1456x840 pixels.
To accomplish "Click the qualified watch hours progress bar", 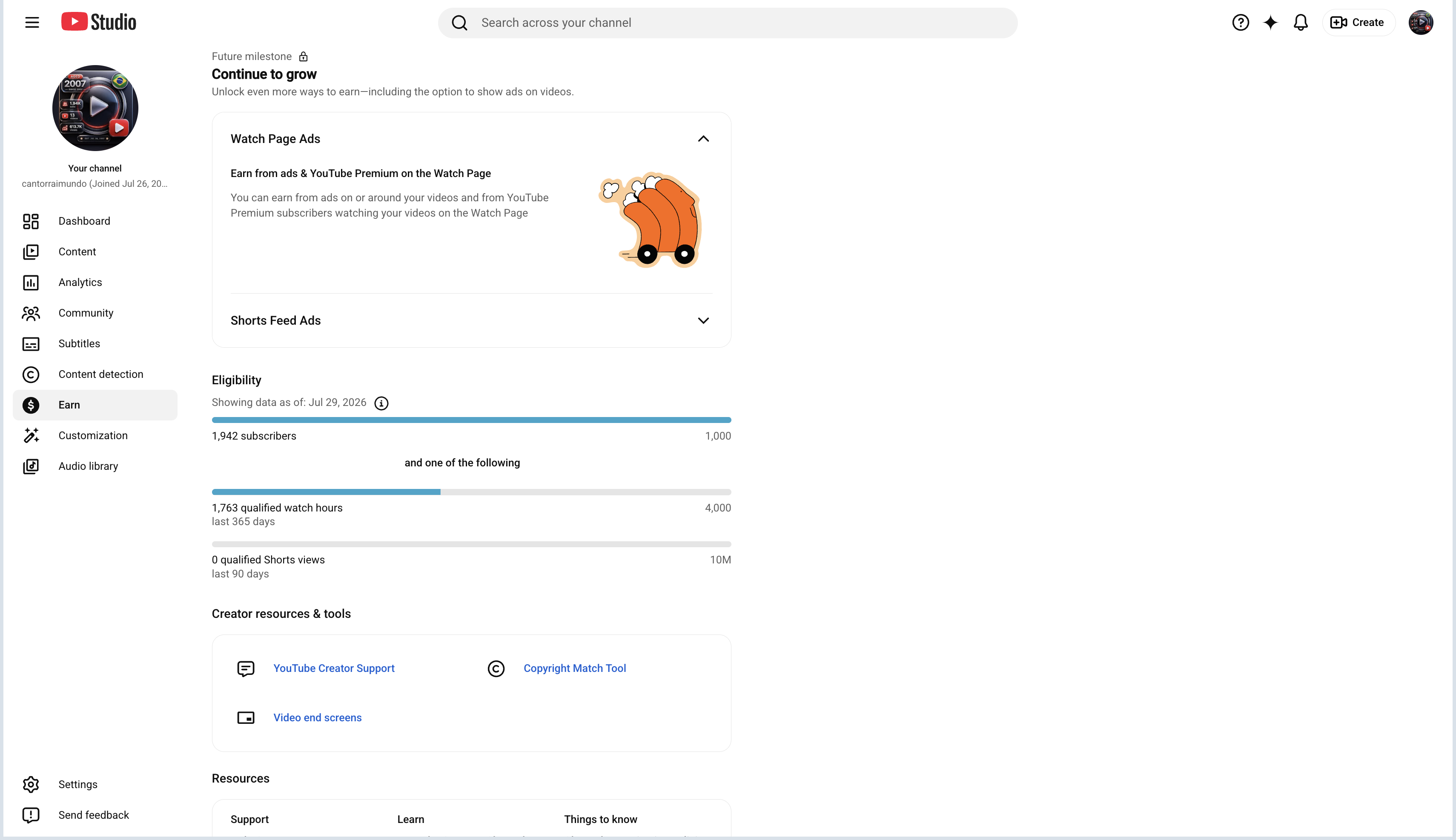I will pos(471,492).
